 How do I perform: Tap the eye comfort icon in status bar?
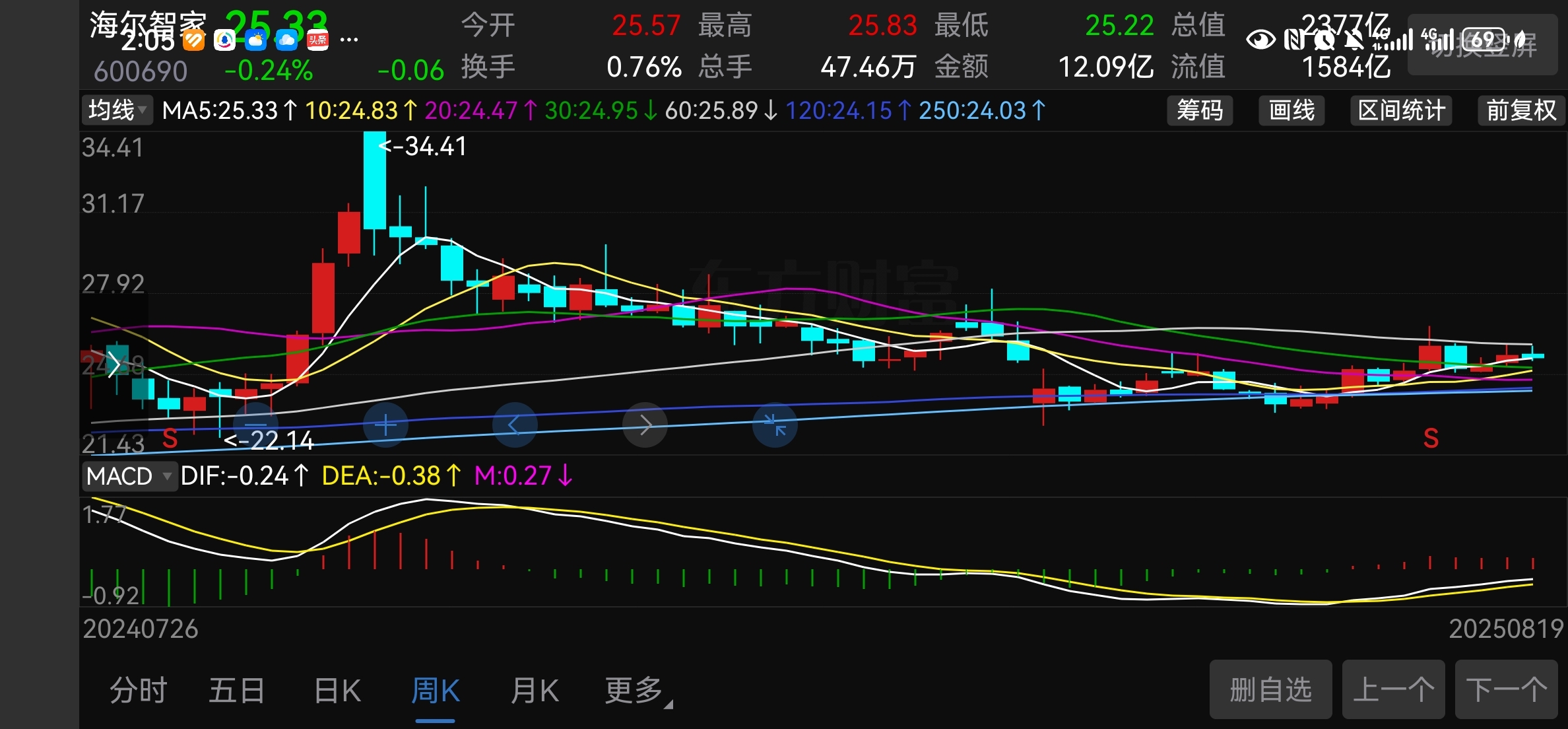click(x=1260, y=40)
